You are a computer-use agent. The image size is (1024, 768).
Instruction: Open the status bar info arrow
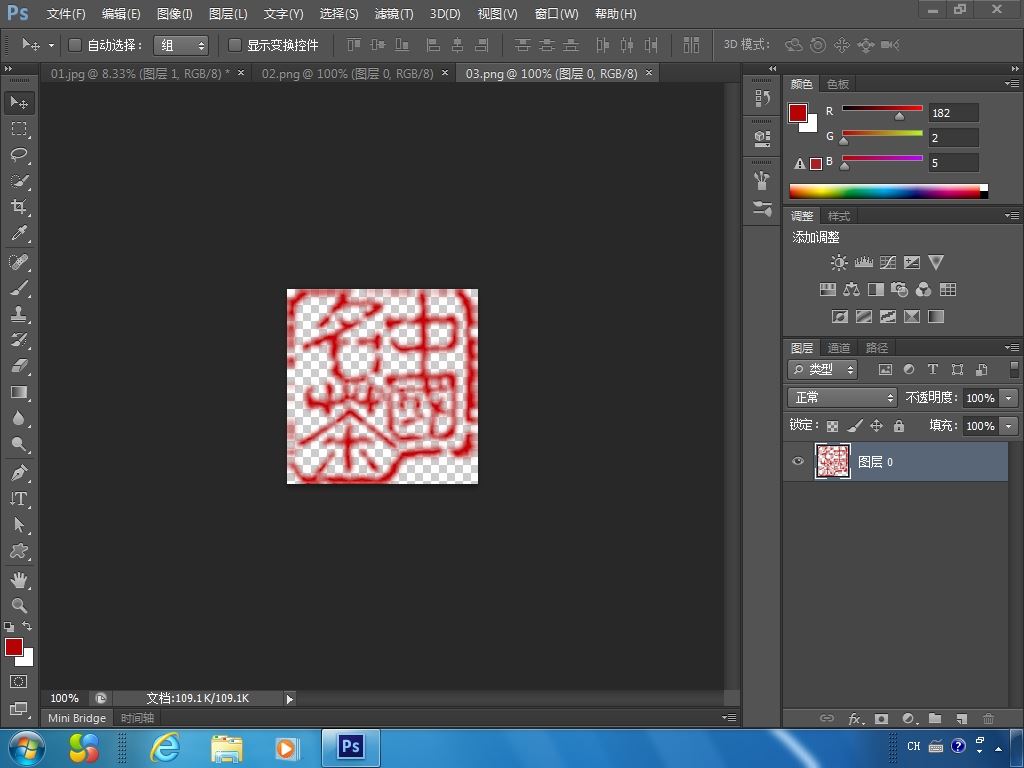(x=289, y=699)
